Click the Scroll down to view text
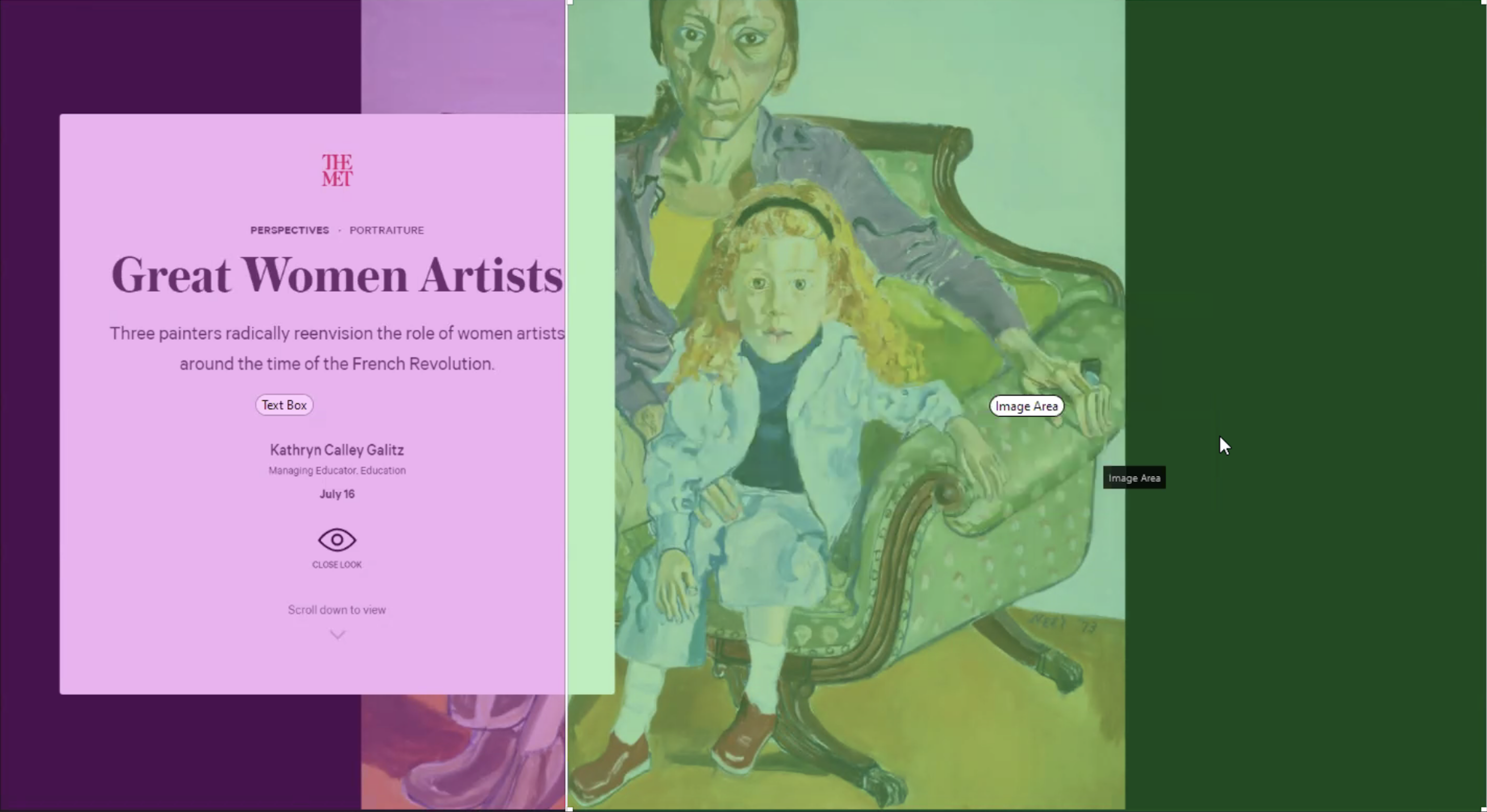1487x812 pixels. (337, 610)
